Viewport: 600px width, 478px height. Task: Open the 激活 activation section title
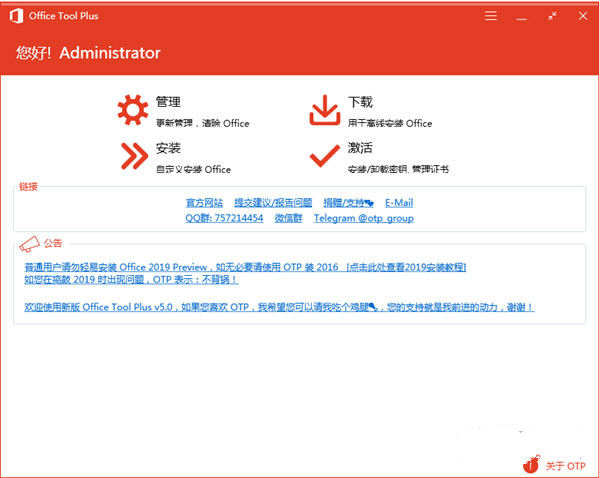click(360, 148)
